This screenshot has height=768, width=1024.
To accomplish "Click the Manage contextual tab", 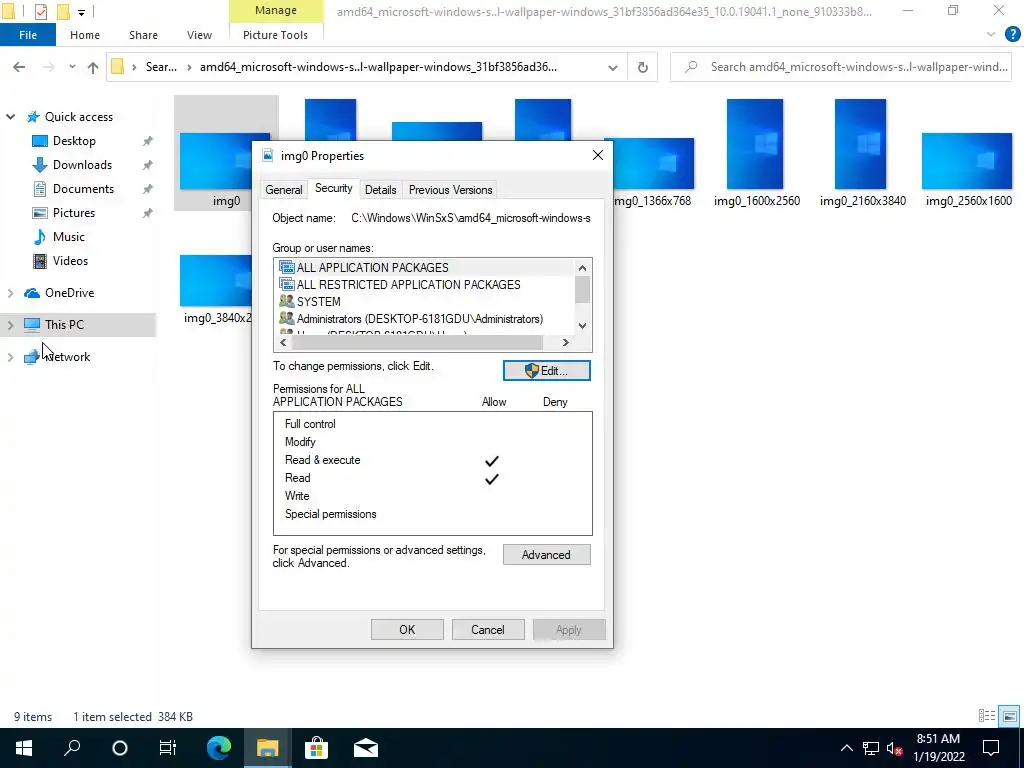I will (x=276, y=10).
